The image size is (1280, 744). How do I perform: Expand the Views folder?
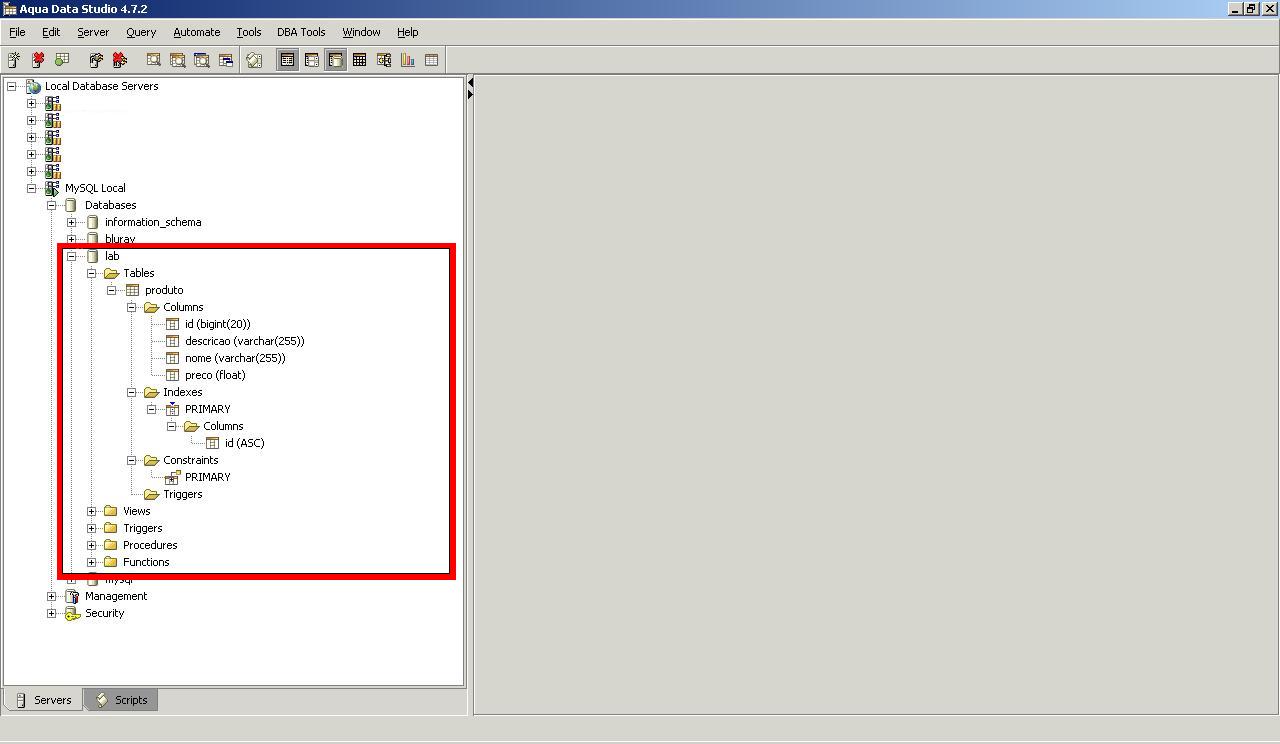(92, 511)
